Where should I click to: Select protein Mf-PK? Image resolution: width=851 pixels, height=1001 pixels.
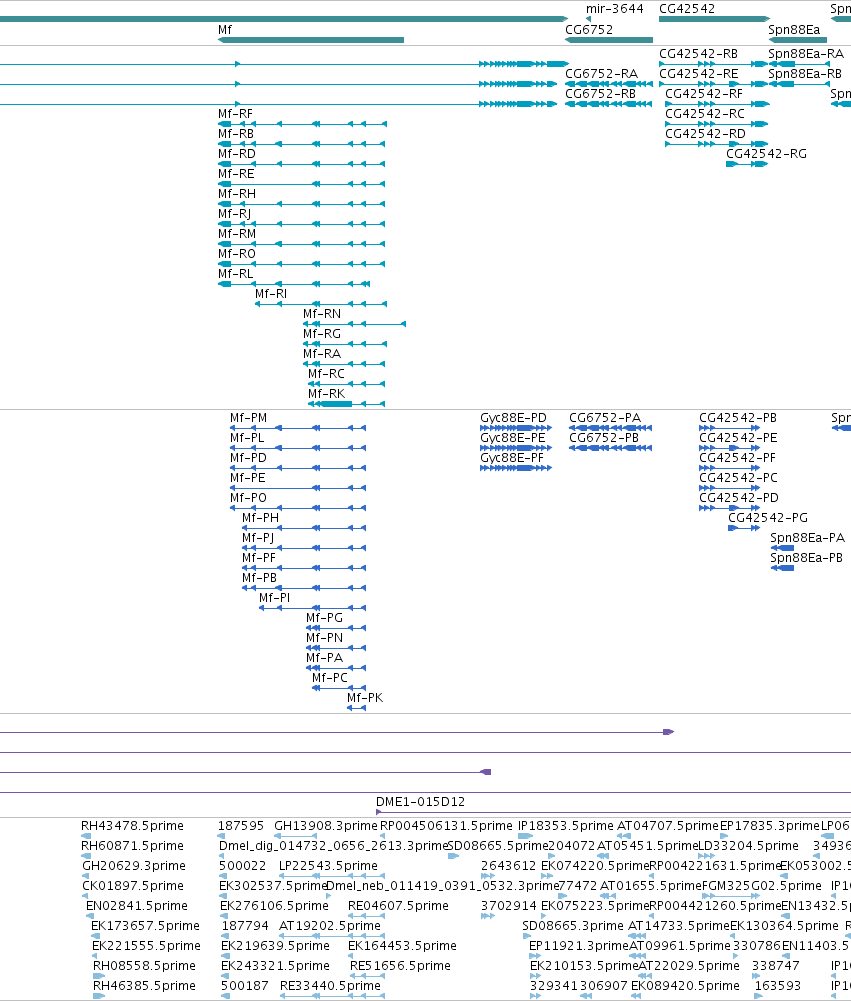pos(365,698)
